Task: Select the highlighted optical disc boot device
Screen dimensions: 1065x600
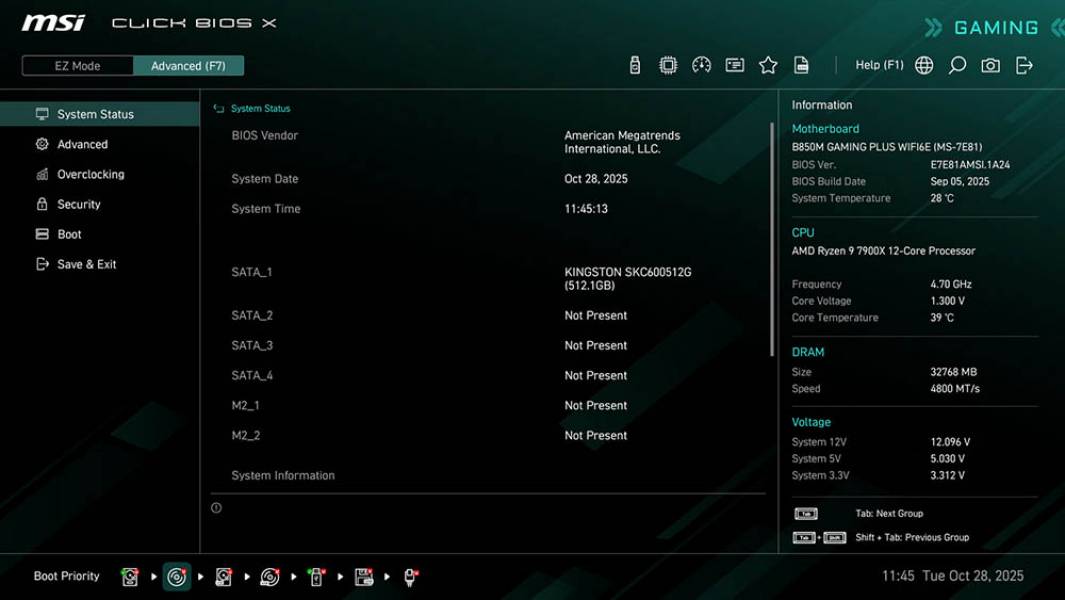Action: click(x=176, y=576)
